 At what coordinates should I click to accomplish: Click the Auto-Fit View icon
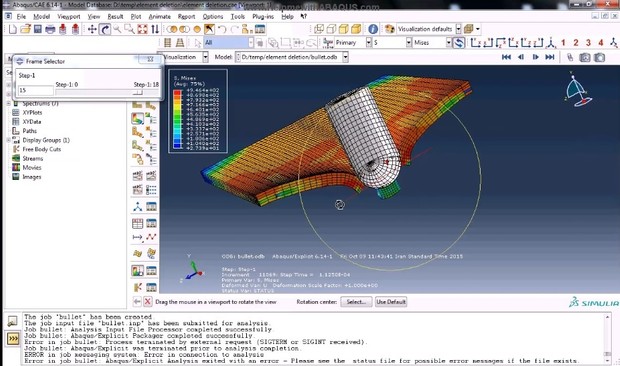[142, 29]
